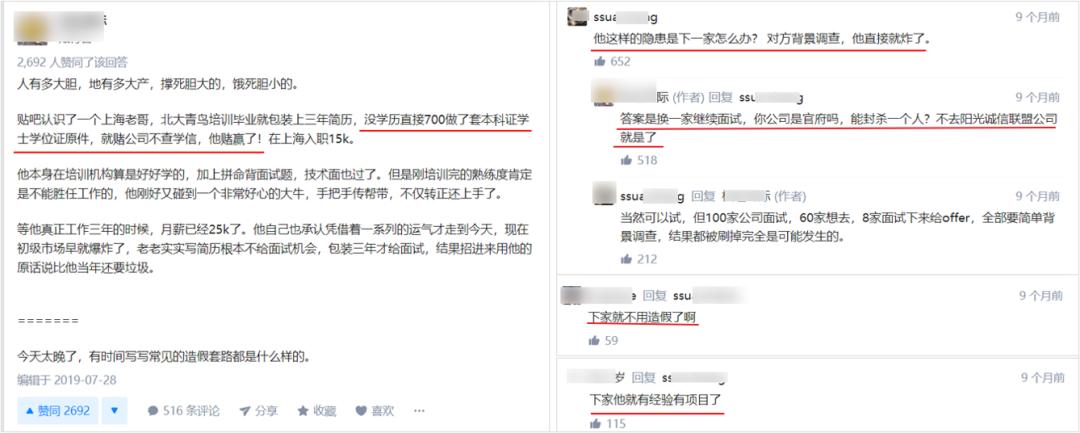Open the answer author's avatar at top left

click(x=30, y=28)
